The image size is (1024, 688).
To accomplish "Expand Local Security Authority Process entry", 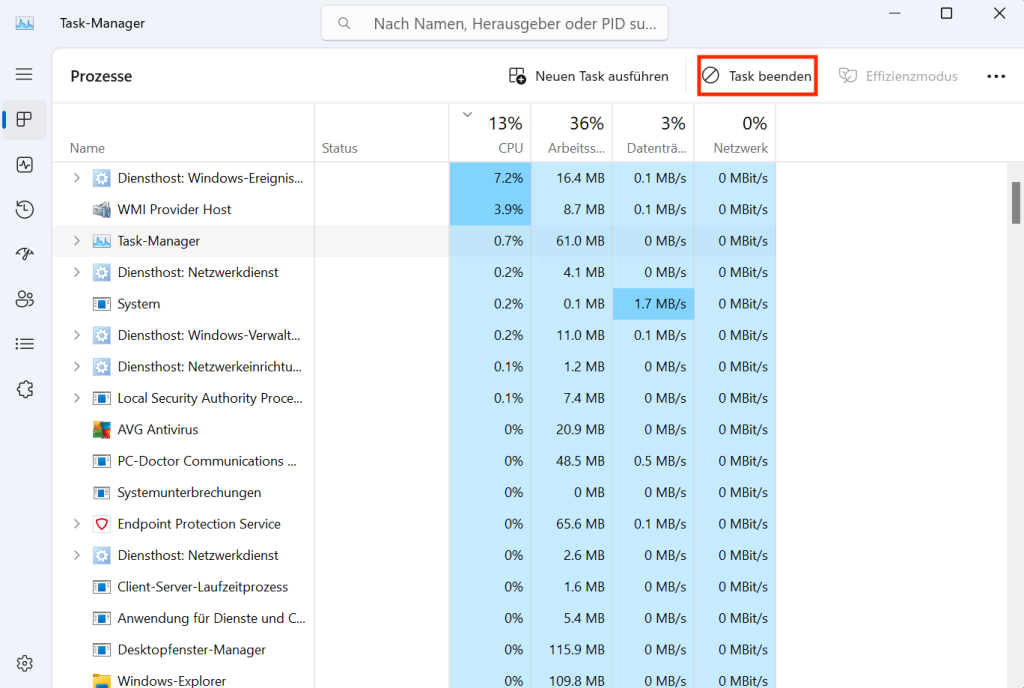I will click(x=77, y=398).
